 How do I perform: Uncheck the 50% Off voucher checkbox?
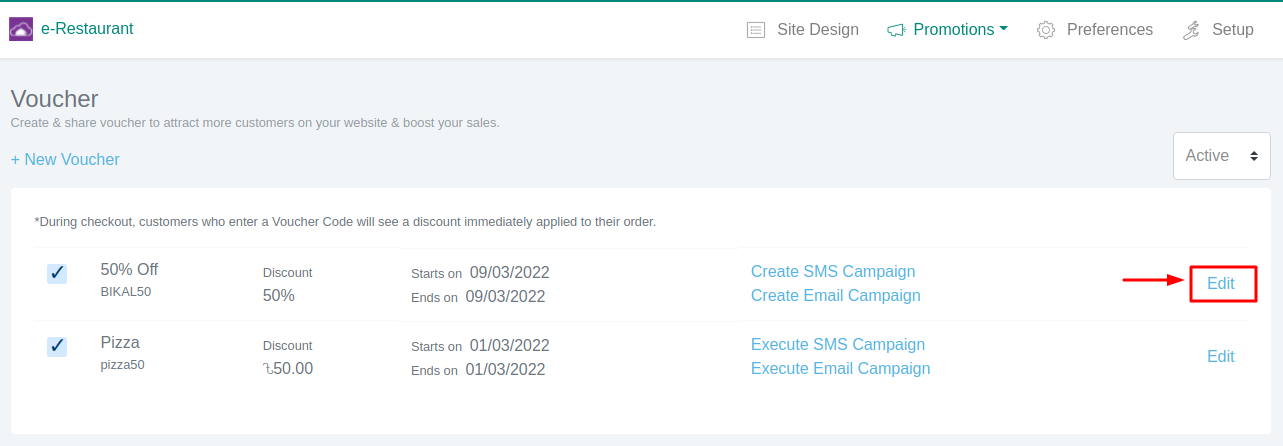(x=57, y=273)
